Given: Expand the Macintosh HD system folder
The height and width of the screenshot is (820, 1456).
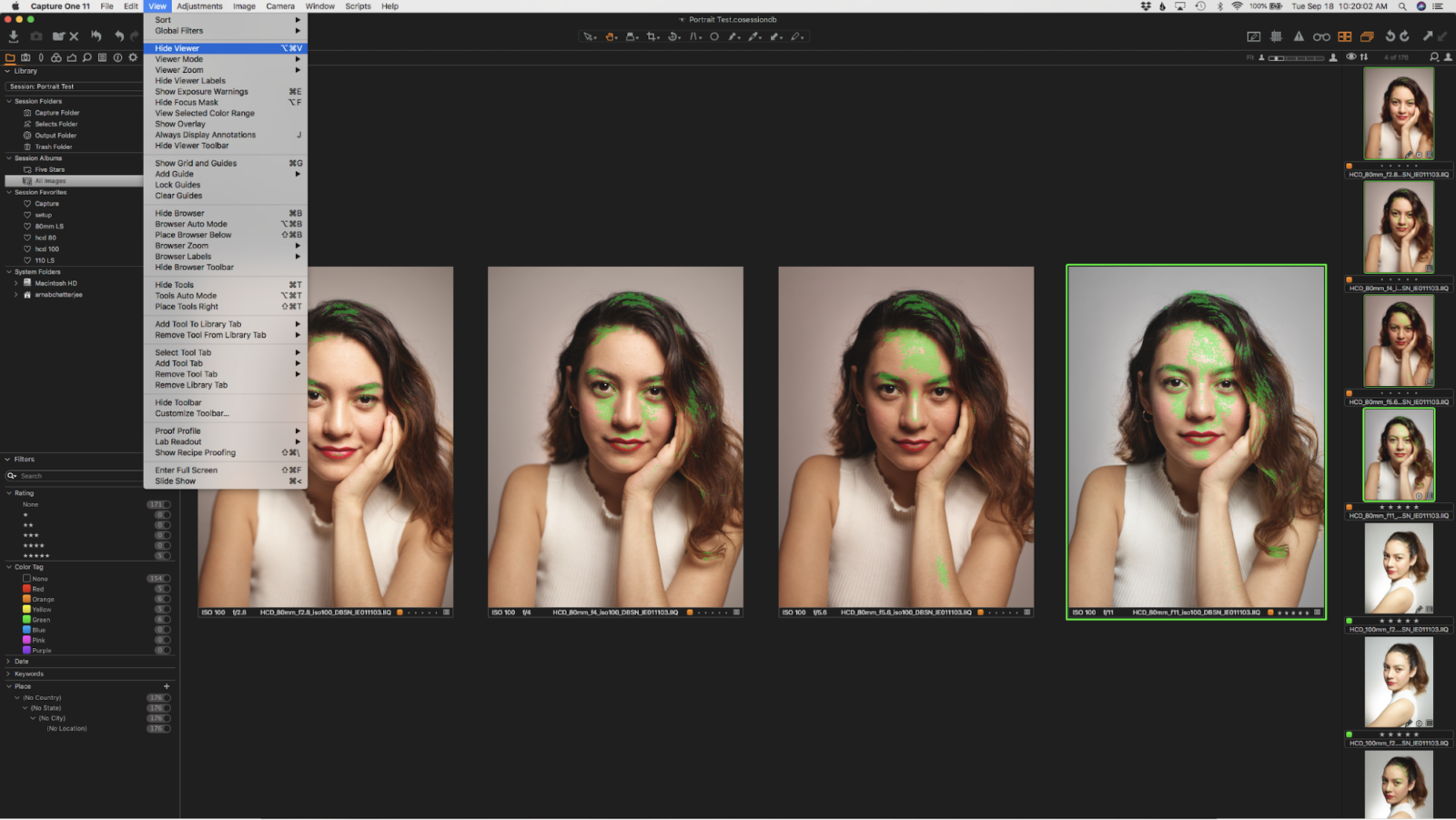Looking at the screenshot, I should [15, 283].
